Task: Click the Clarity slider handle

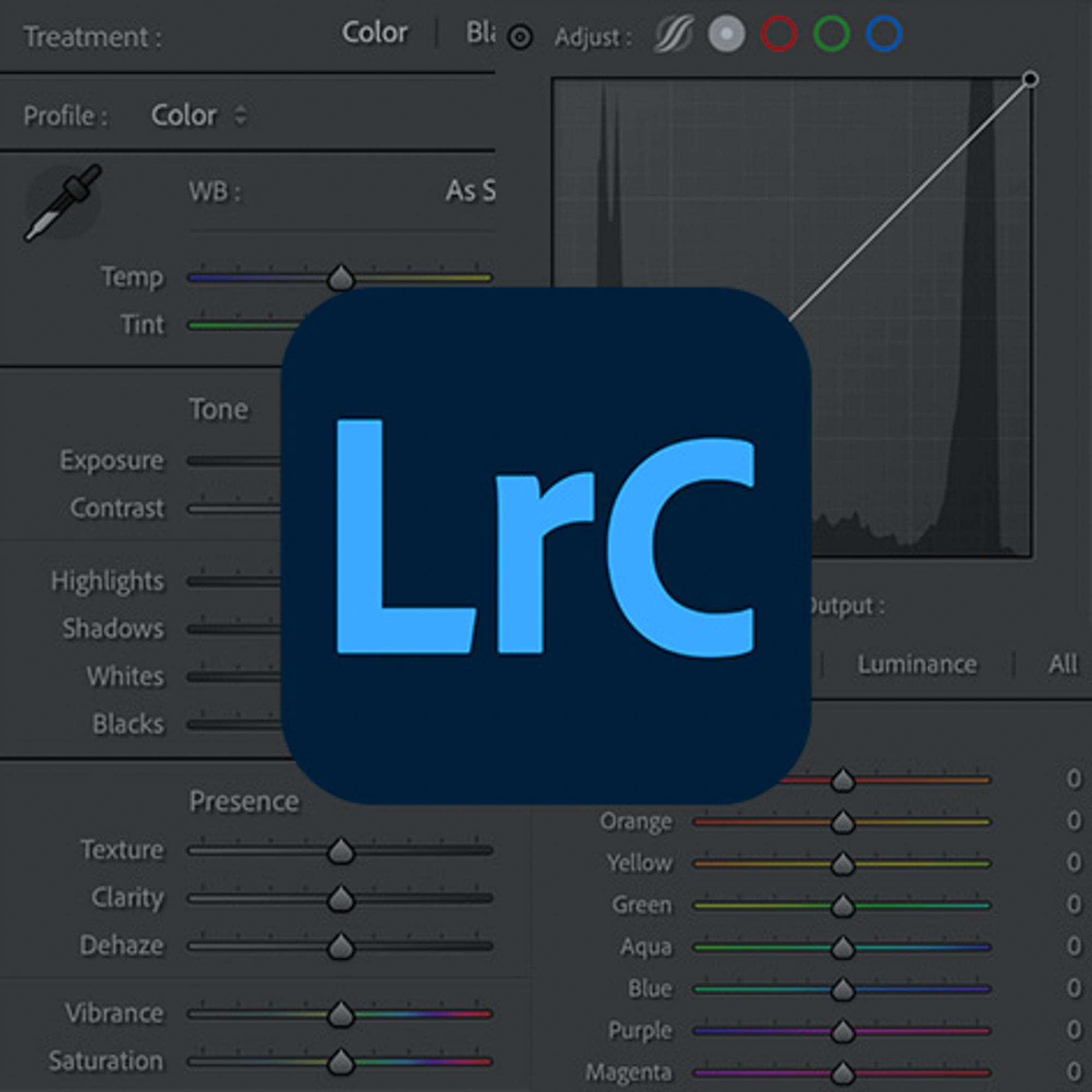Action: tap(341, 898)
